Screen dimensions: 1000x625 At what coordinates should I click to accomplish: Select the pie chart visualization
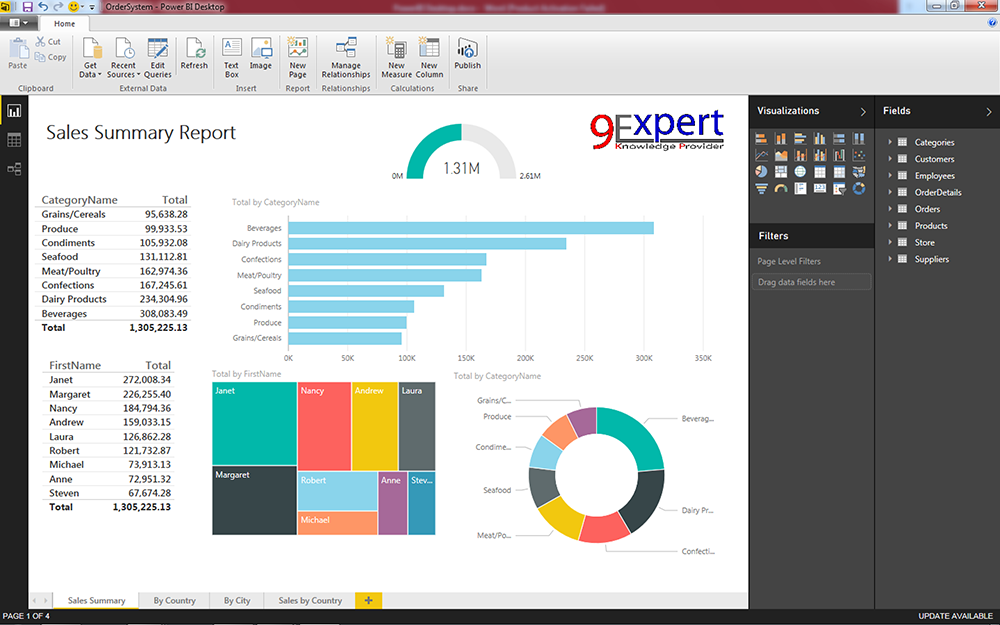coord(761,172)
